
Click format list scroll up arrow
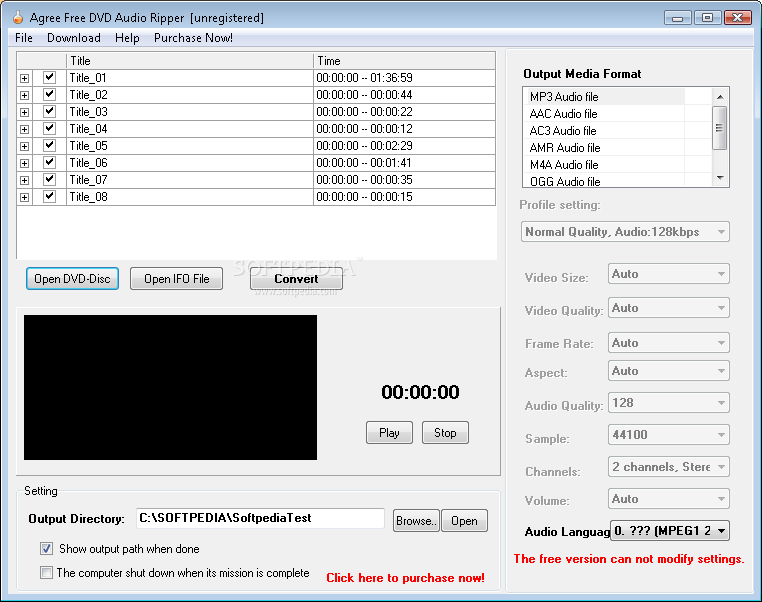[720, 97]
